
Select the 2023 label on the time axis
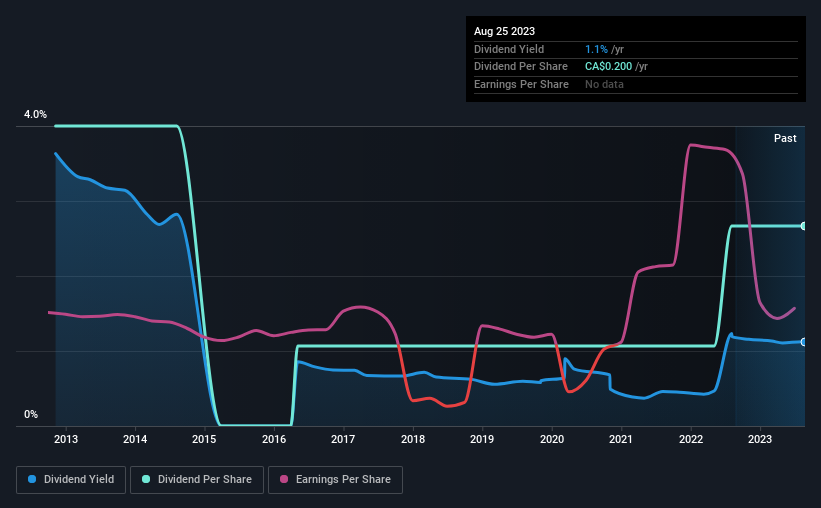coord(760,439)
